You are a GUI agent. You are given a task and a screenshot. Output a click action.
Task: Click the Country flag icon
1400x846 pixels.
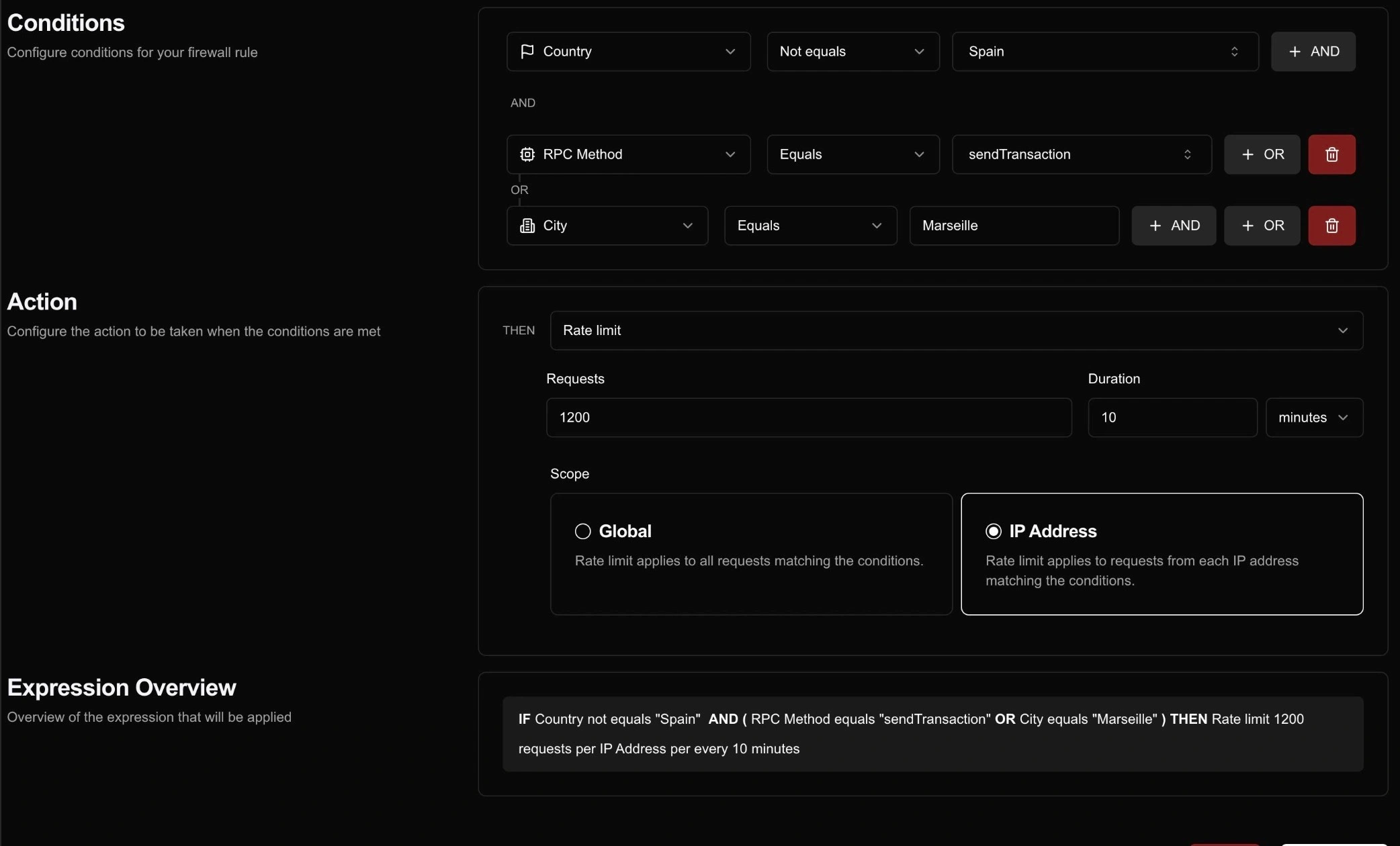(x=527, y=51)
